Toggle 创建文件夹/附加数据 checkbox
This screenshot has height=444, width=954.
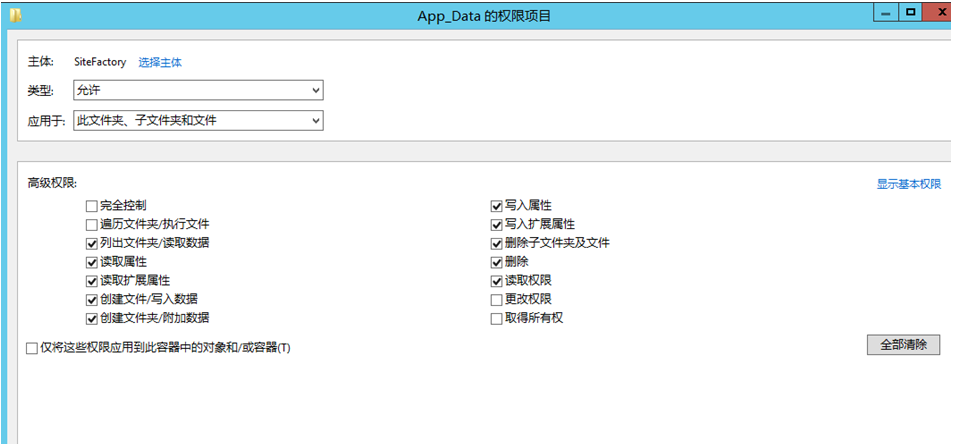92,319
